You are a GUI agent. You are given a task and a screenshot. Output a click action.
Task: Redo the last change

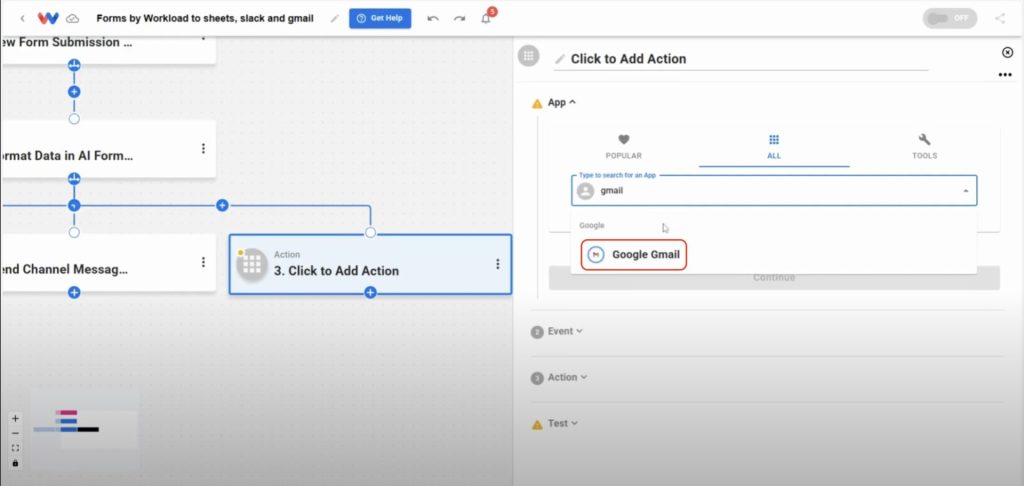point(459,18)
